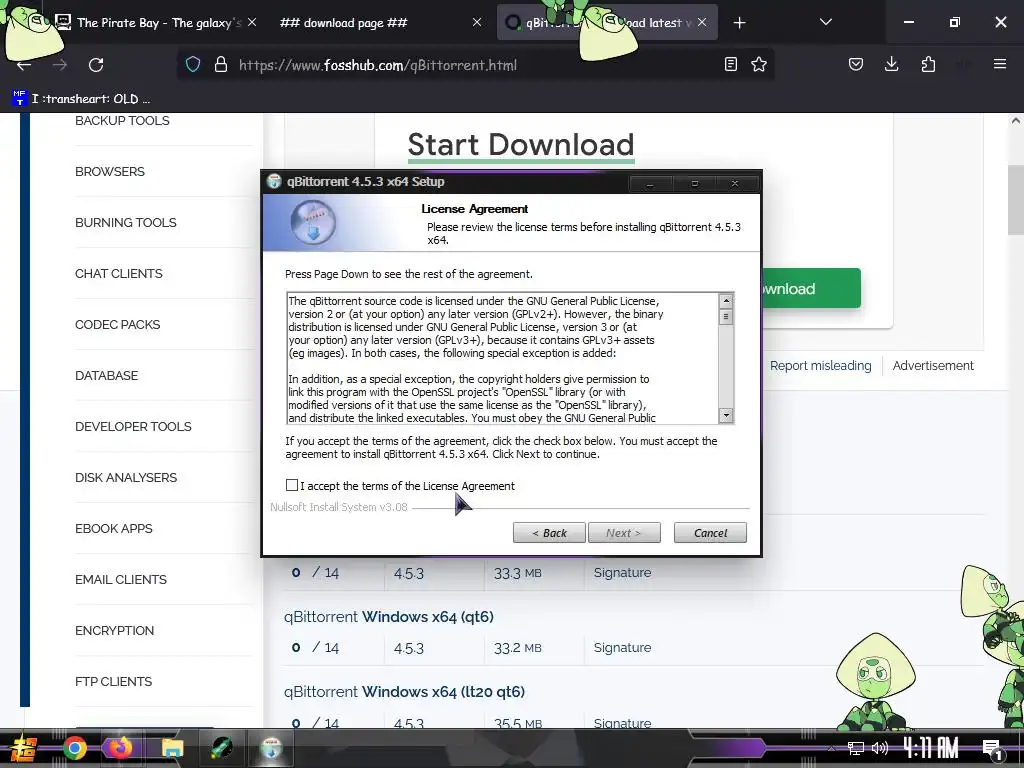The height and width of the screenshot is (768, 1024).
Task: Open the DATABASE category
Action: coord(106,376)
